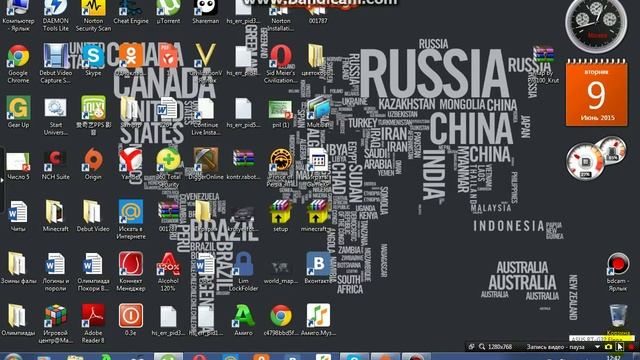Launch 360 Total Security
Viewport: 640px width, 360px height.
tap(168, 168)
